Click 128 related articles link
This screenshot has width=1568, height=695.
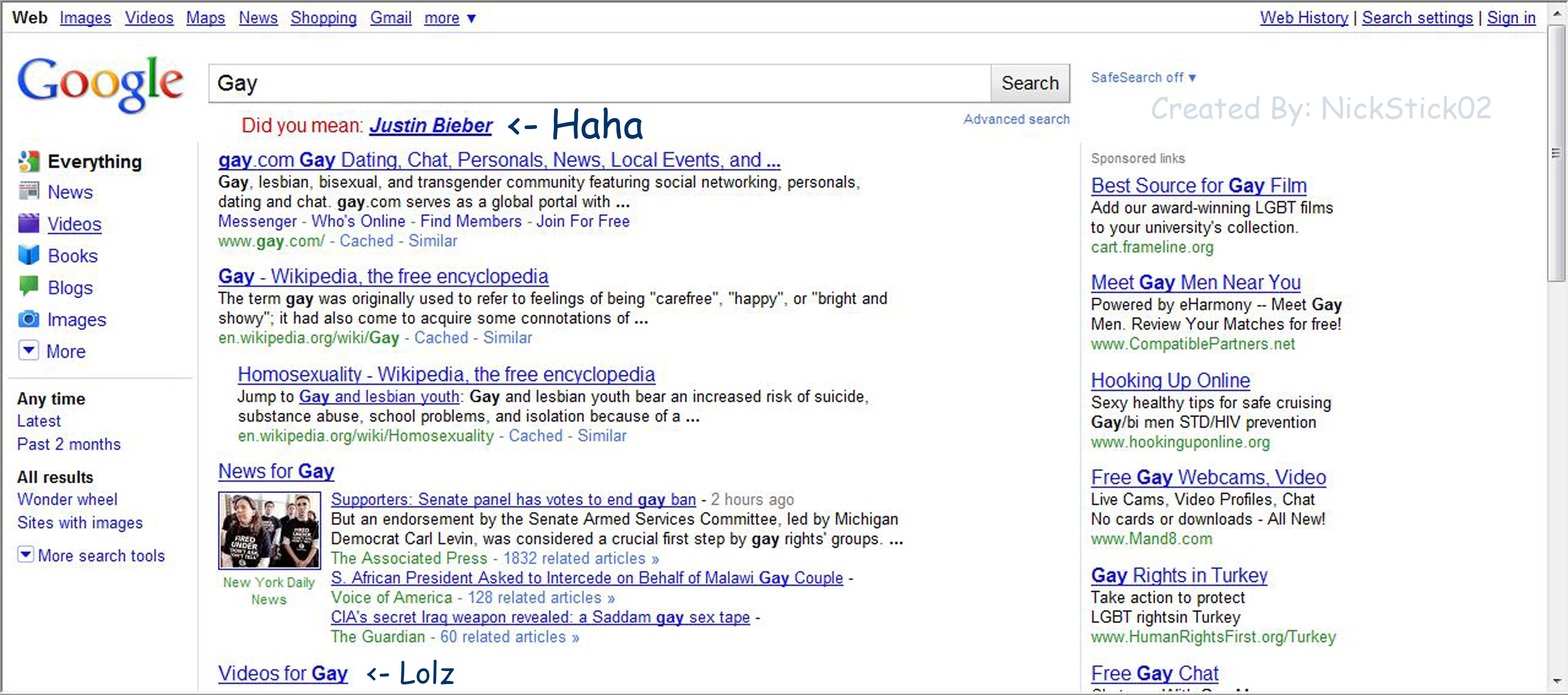pos(541,598)
